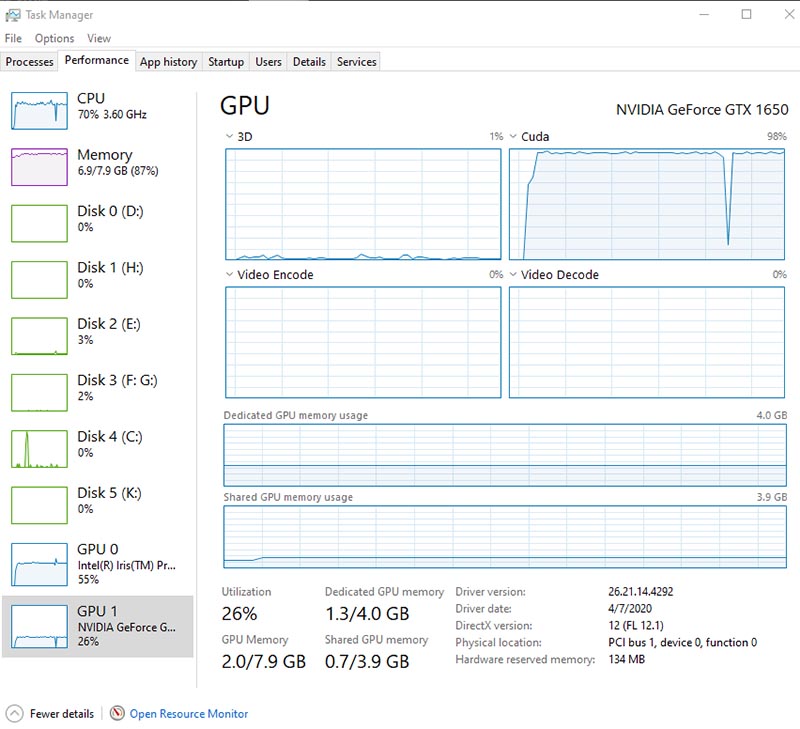Click the large GPU page heading
800x729 pixels.
click(x=245, y=106)
